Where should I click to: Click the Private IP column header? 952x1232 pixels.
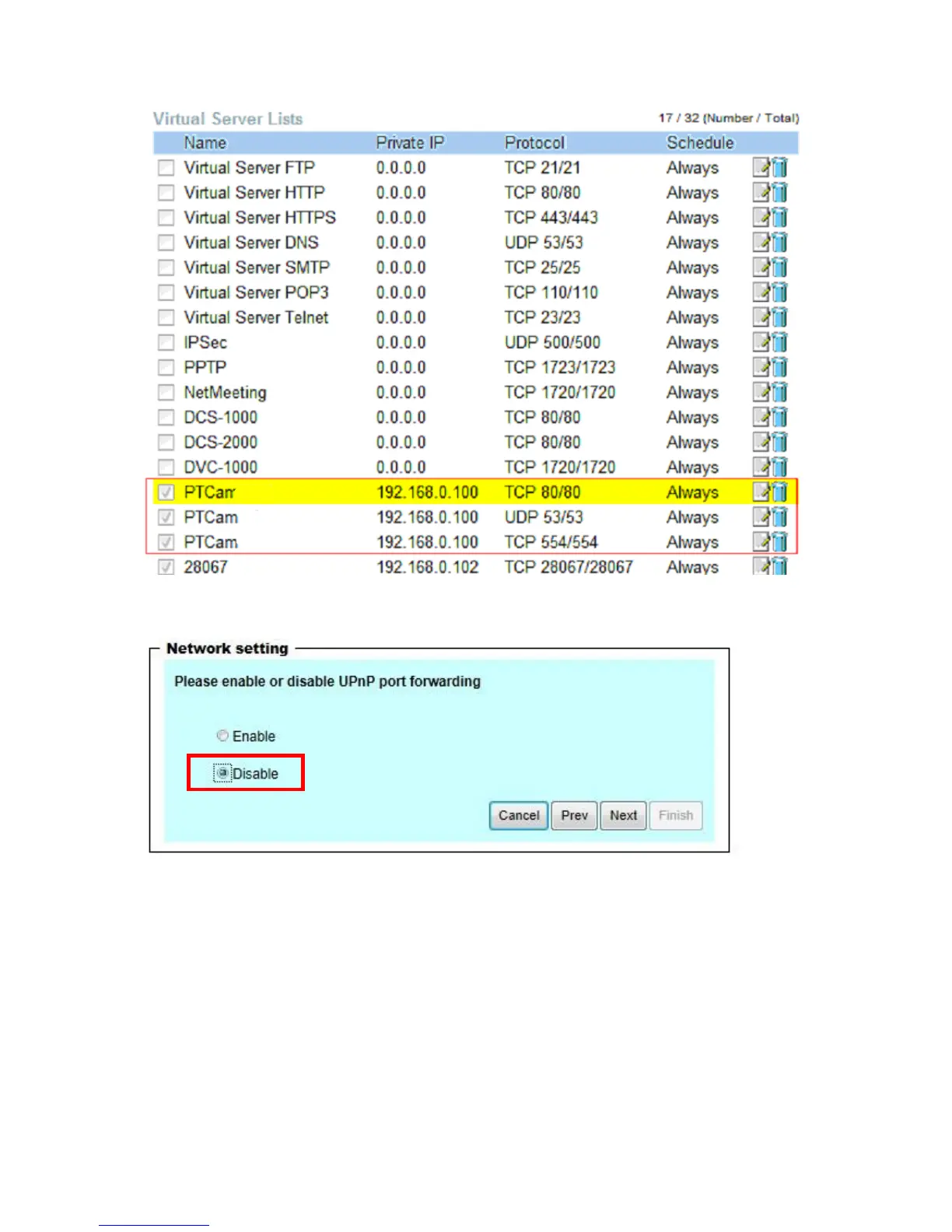point(410,142)
